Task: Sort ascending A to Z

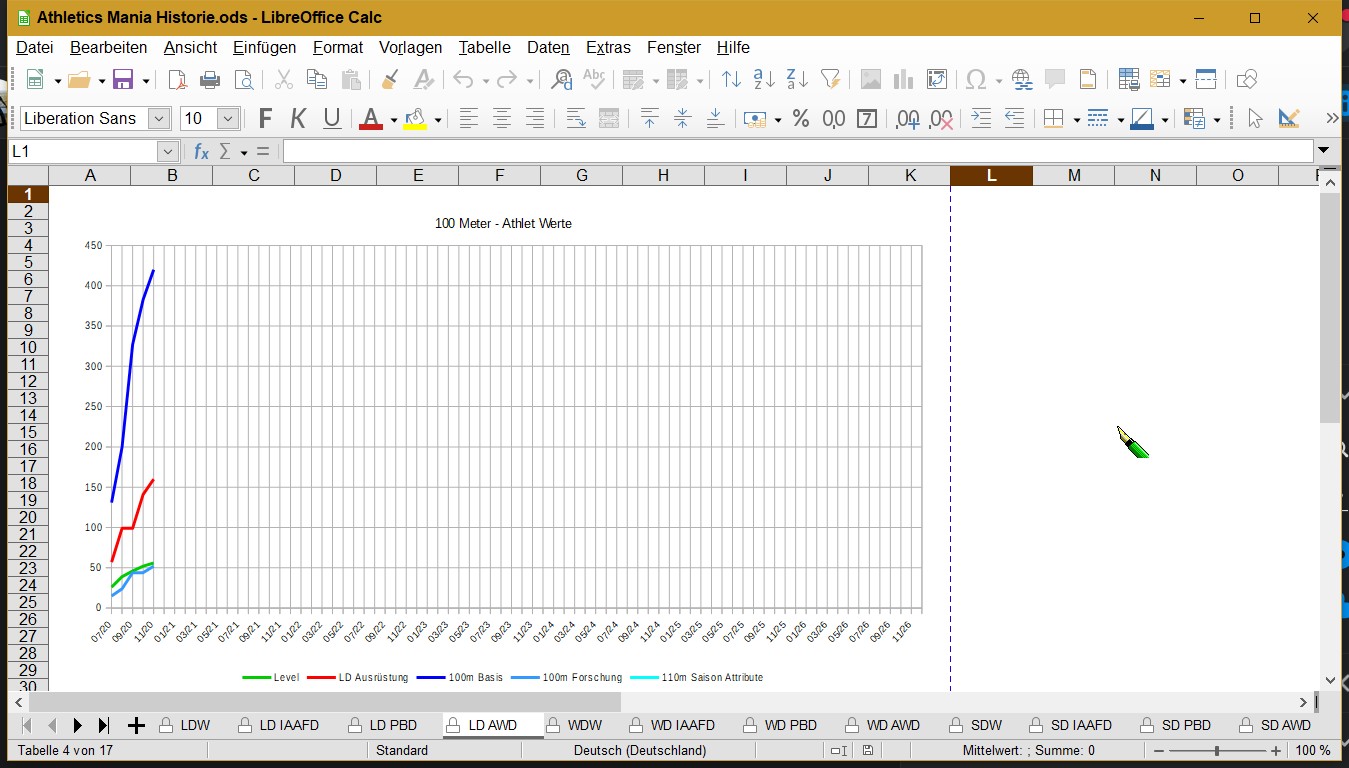Action: (765, 80)
